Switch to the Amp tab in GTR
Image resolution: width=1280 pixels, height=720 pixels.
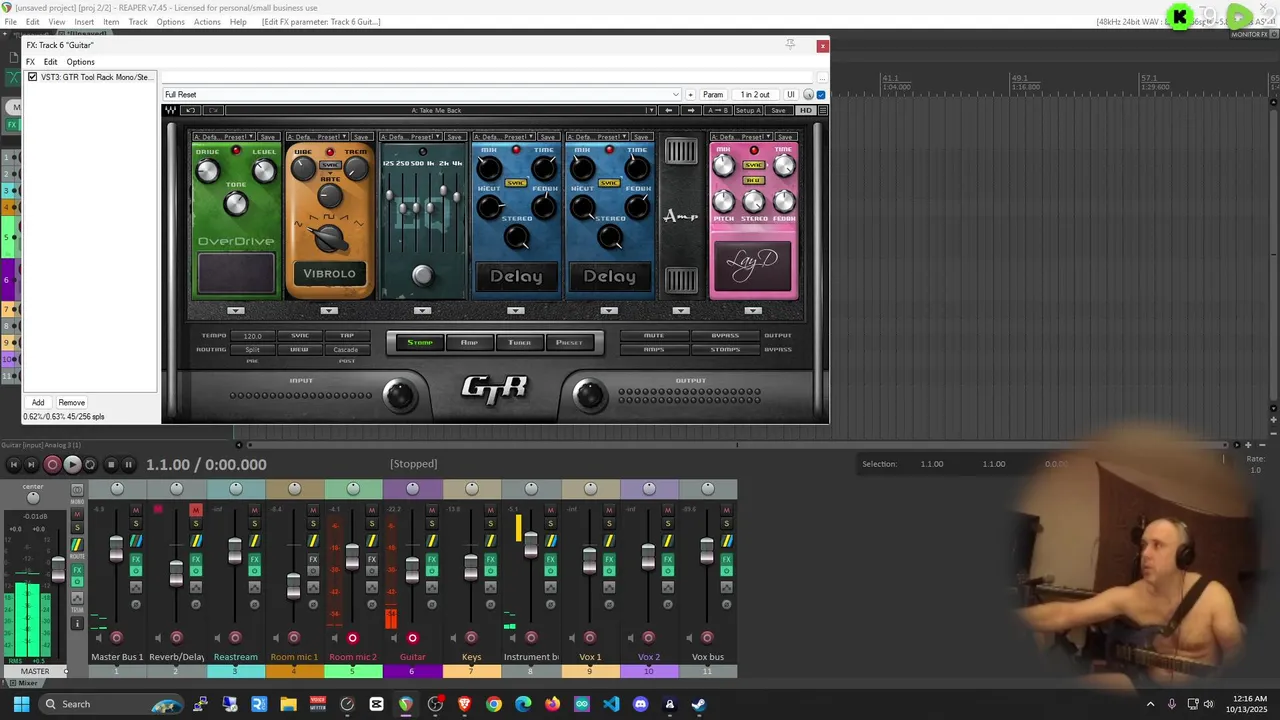click(x=469, y=343)
